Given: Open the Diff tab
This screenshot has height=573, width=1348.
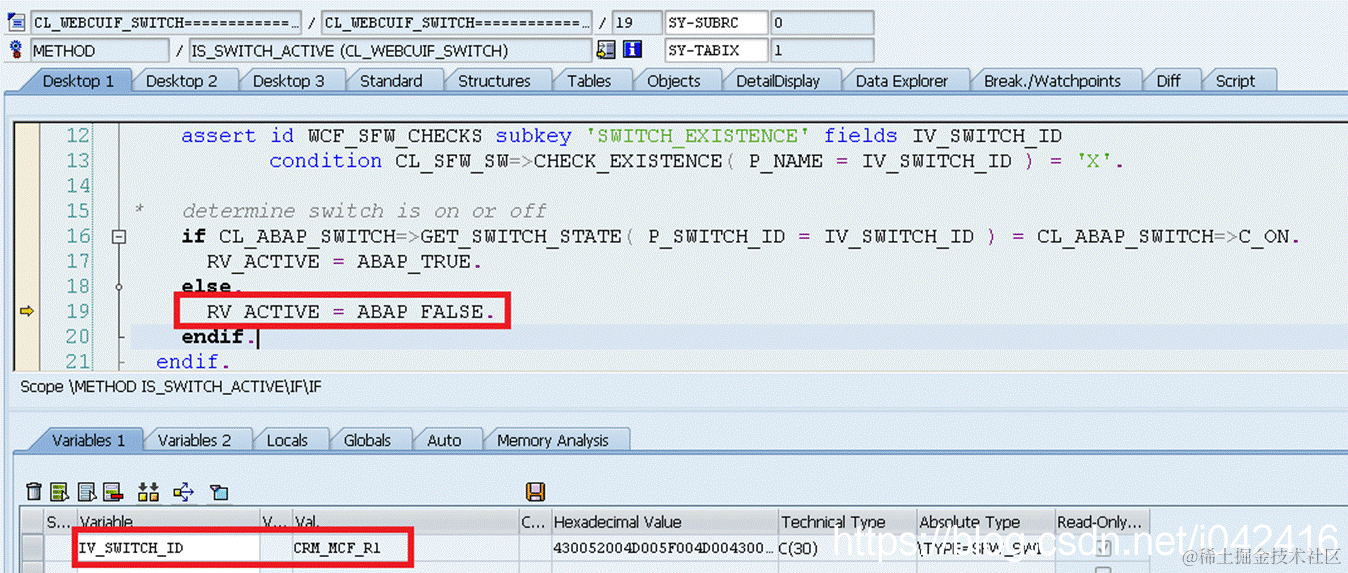Looking at the screenshot, I should tap(1168, 81).
